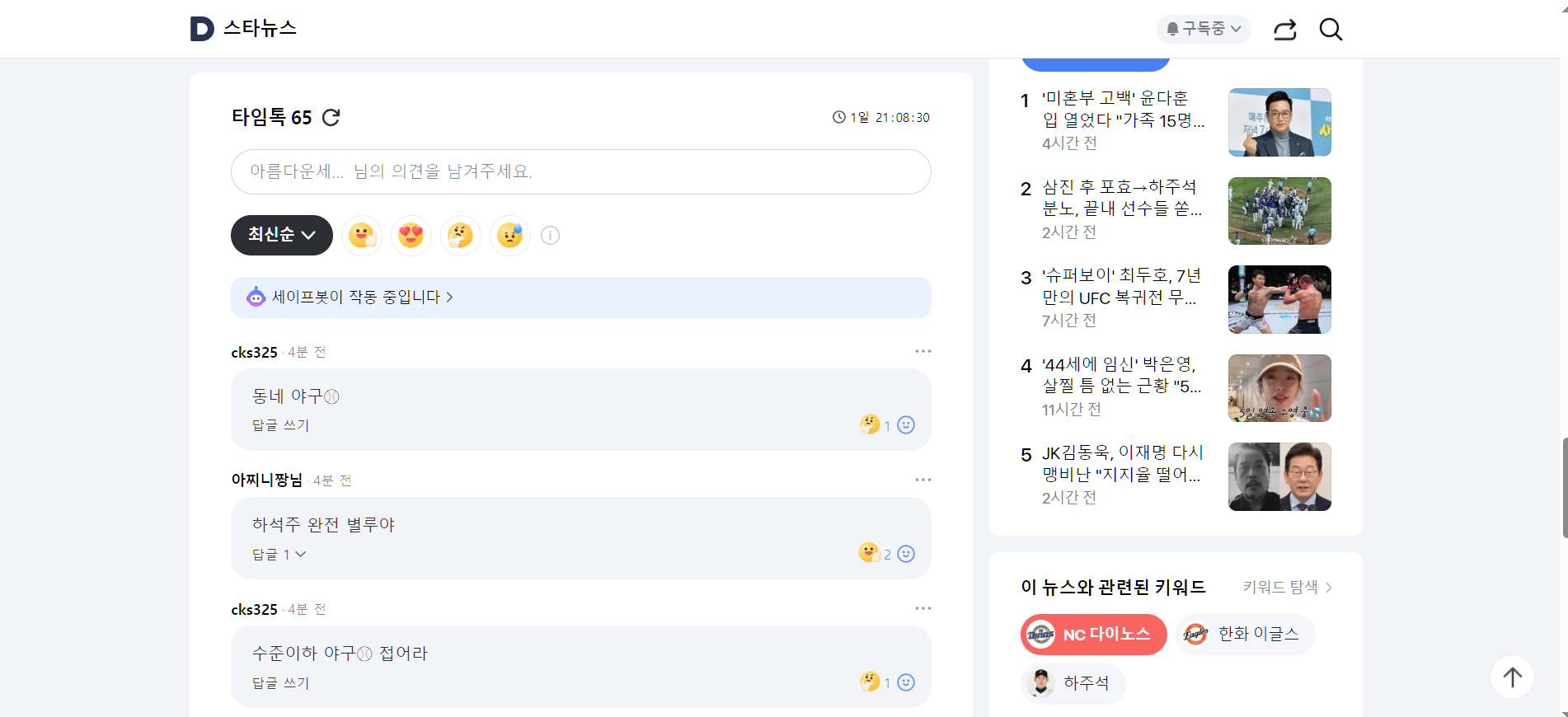
Task: Click the comment input field to write opinion
Action: 580,171
